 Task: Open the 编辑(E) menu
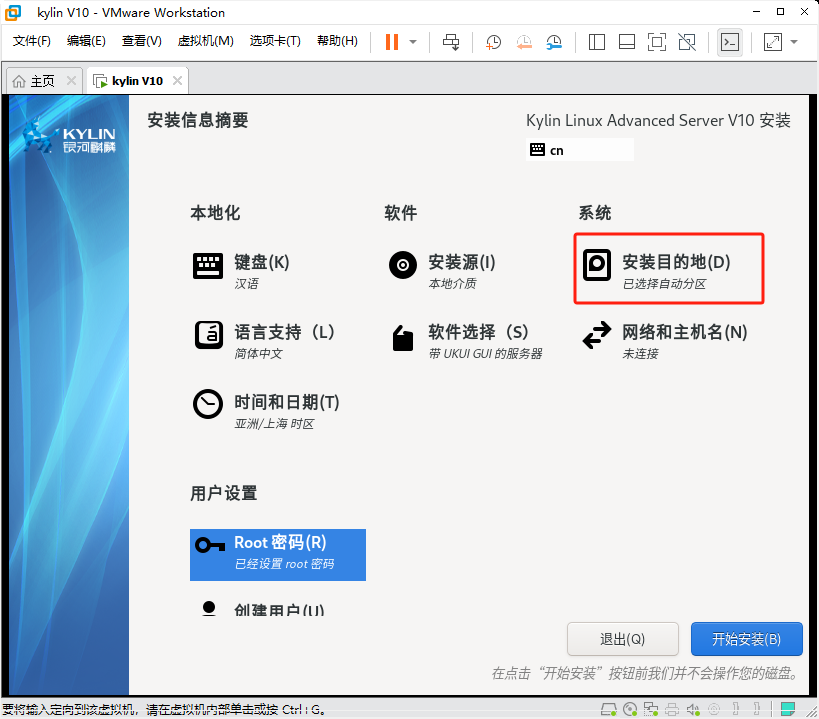86,41
